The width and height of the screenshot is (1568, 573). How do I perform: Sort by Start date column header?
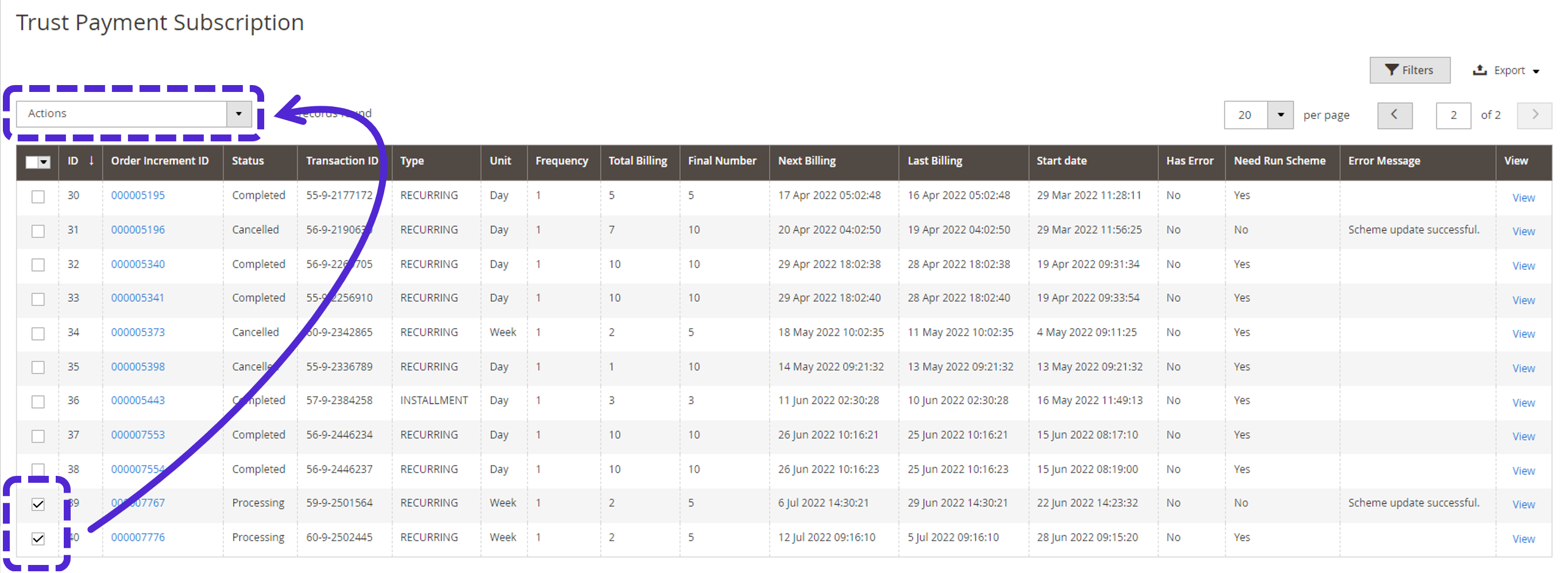(x=1061, y=161)
